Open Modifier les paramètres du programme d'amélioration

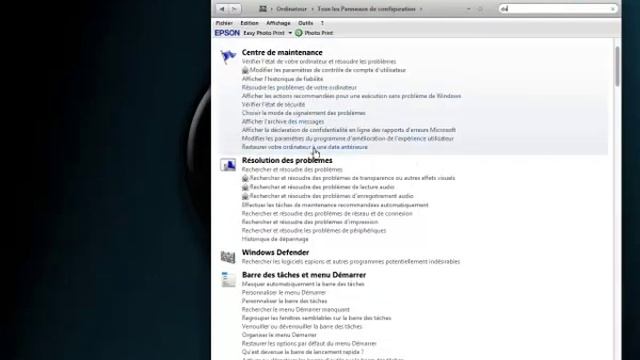(x=348, y=138)
